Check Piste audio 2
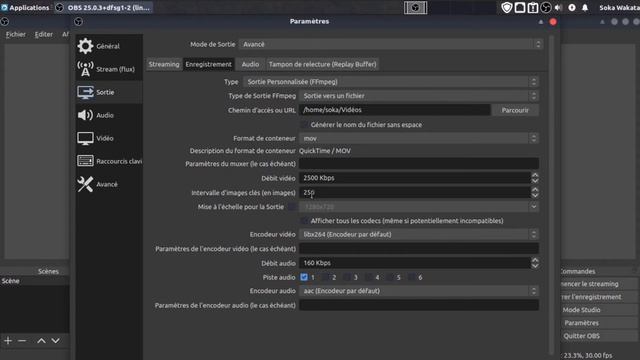The image size is (640, 360). 325,277
